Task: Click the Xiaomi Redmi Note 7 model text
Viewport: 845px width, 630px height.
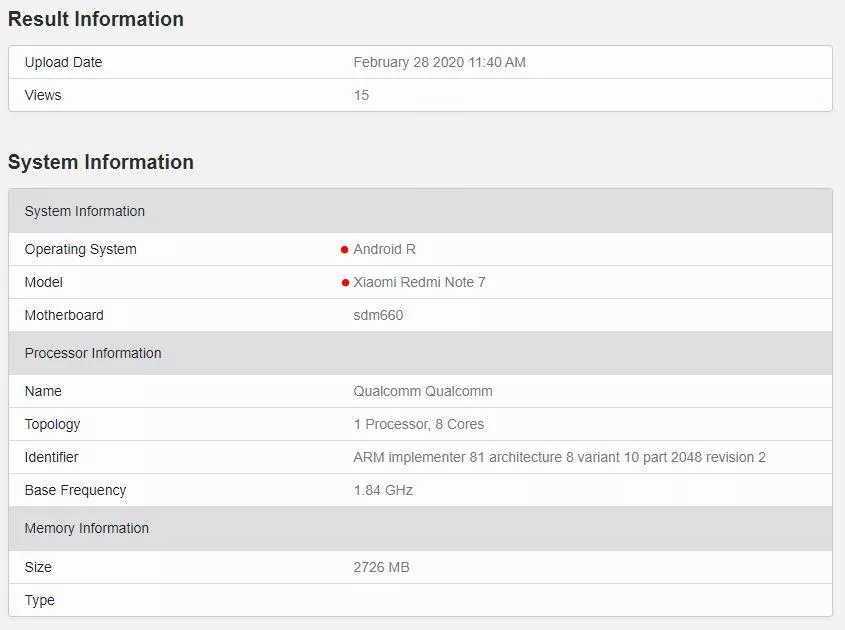Action: pyautogui.click(x=419, y=282)
